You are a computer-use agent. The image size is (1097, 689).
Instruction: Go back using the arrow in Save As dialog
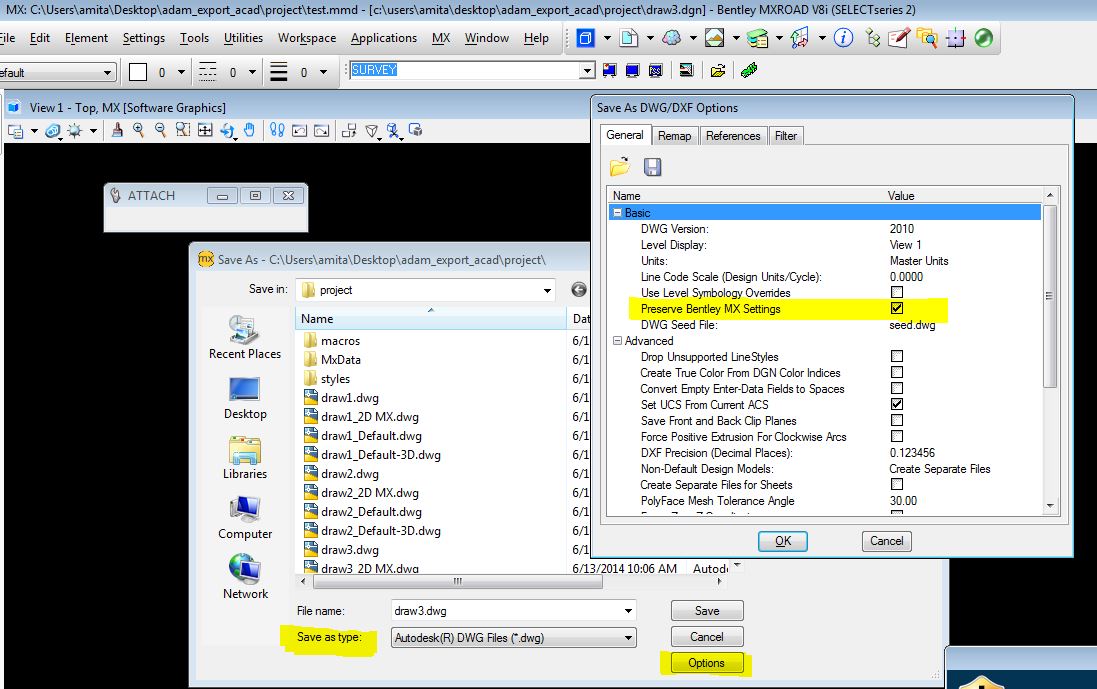(x=579, y=290)
